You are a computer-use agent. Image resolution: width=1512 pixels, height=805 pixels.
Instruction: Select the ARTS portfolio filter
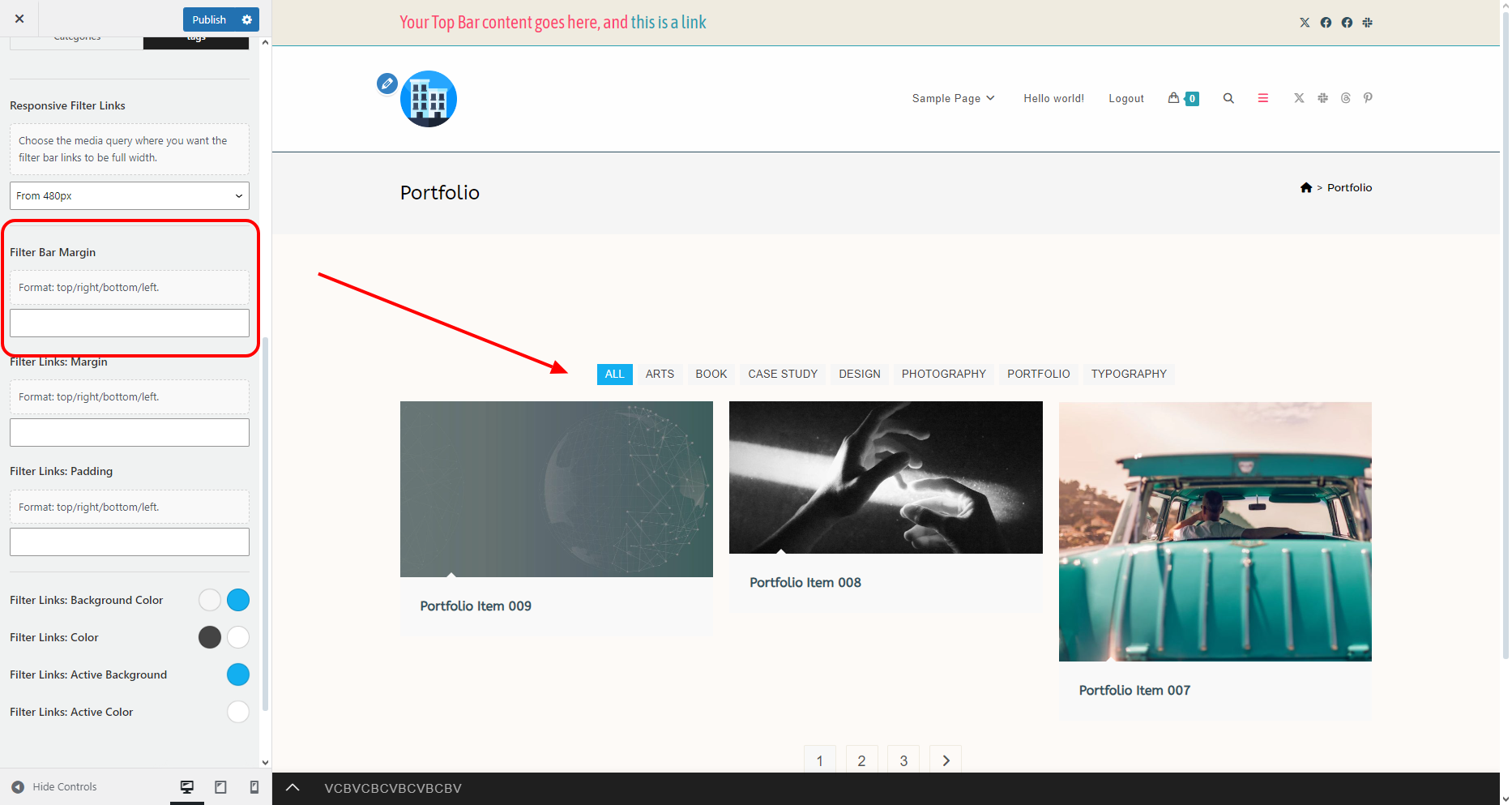pyautogui.click(x=660, y=374)
